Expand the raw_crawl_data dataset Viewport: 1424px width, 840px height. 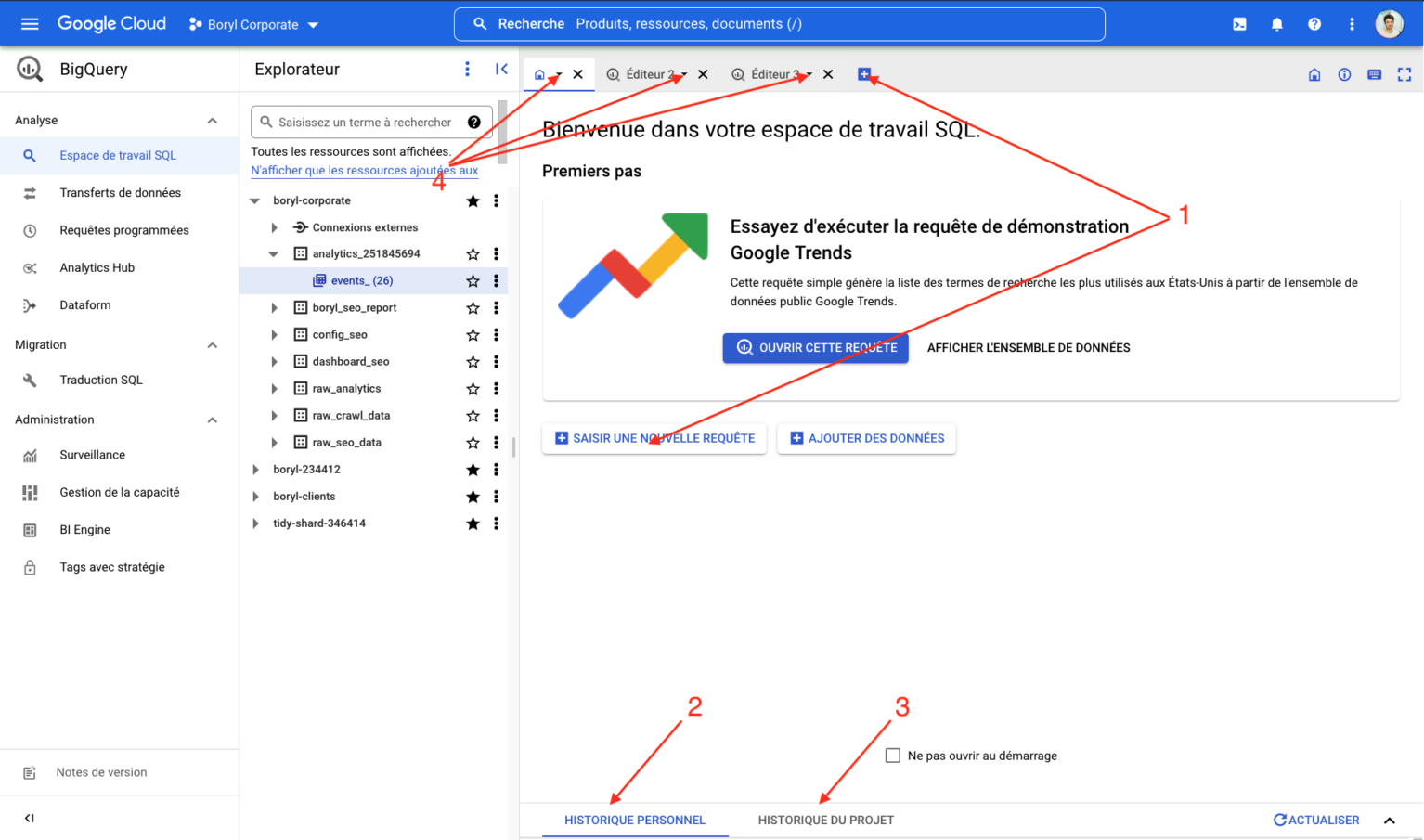274,415
